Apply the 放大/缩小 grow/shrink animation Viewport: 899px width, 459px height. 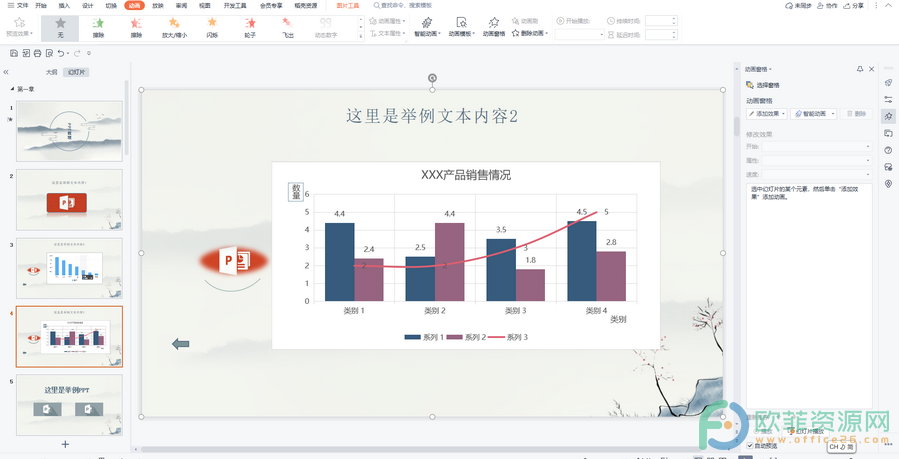click(x=174, y=28)
